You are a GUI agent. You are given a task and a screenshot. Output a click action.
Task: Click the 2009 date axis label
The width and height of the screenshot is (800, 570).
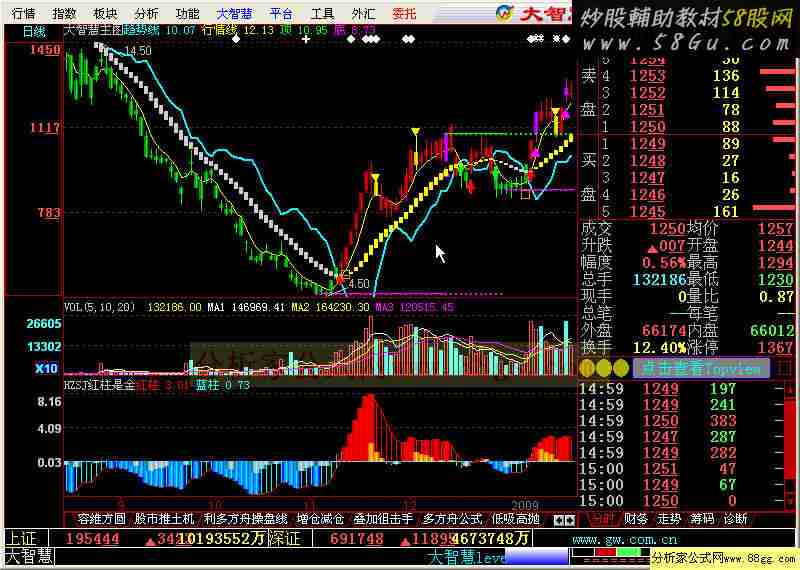click(525, 505)
